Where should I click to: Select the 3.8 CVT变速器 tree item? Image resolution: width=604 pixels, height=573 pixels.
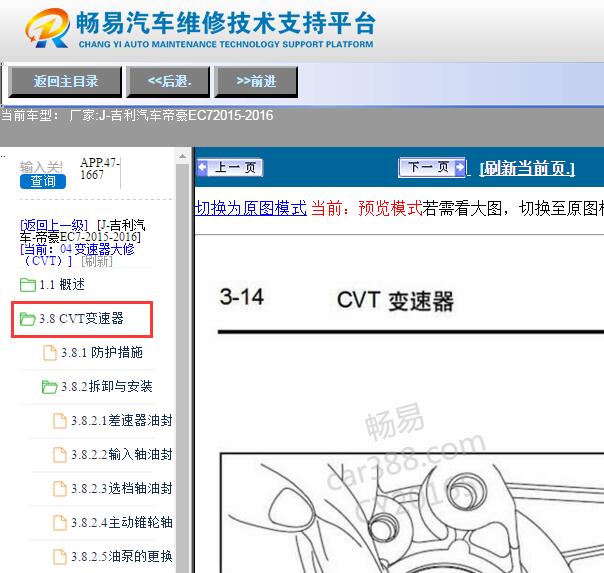pyautogui.click(x=81, y=318)
